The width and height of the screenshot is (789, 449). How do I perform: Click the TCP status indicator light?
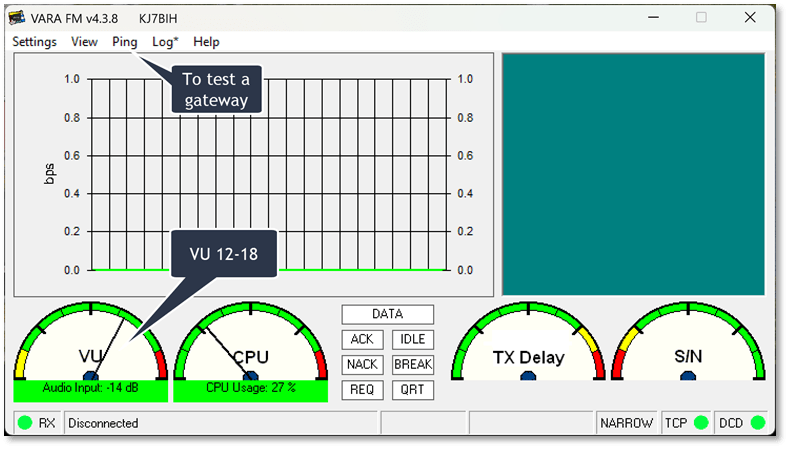coord(701,423)
